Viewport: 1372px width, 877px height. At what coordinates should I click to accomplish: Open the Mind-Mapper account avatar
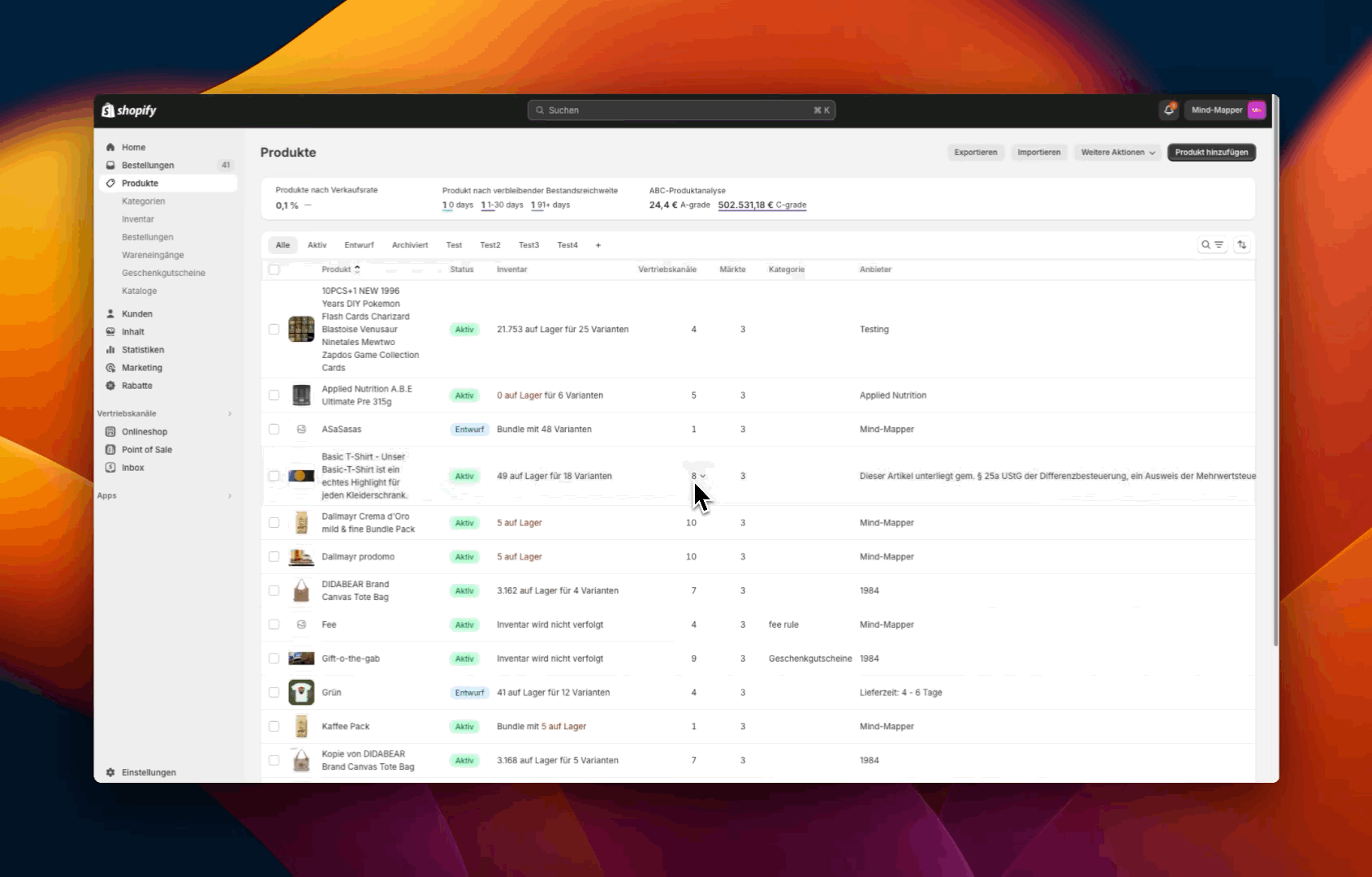tap(1256, 110)
